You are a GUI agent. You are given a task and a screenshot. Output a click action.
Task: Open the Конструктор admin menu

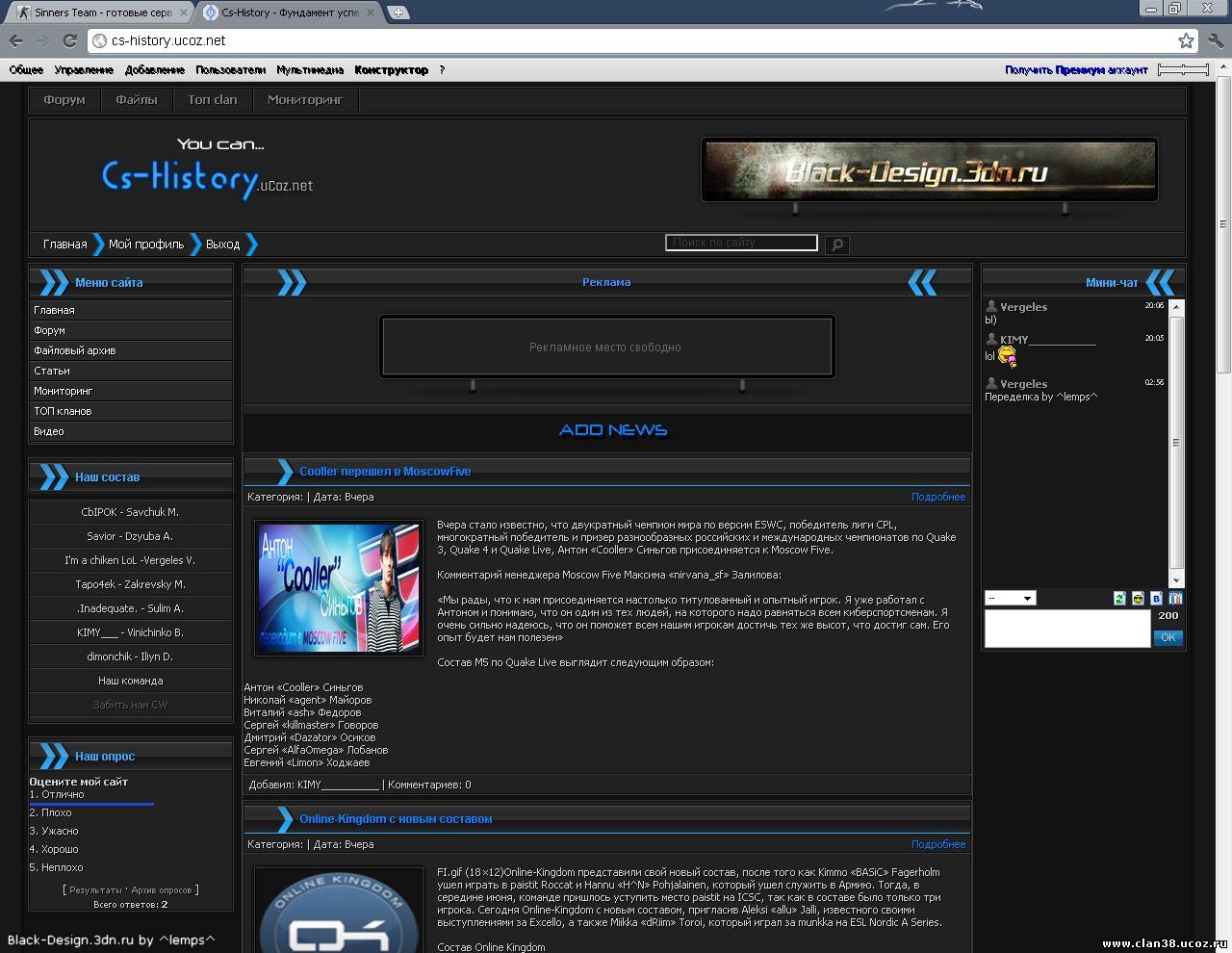point(391,70)
